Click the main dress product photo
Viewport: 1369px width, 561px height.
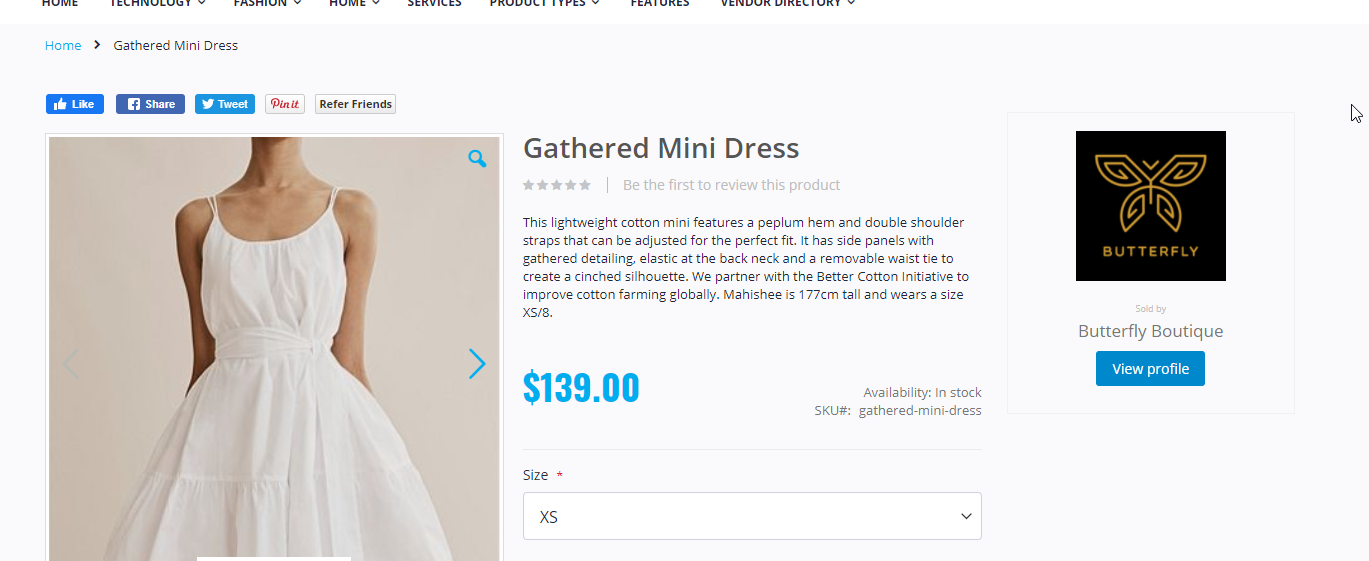274,349
